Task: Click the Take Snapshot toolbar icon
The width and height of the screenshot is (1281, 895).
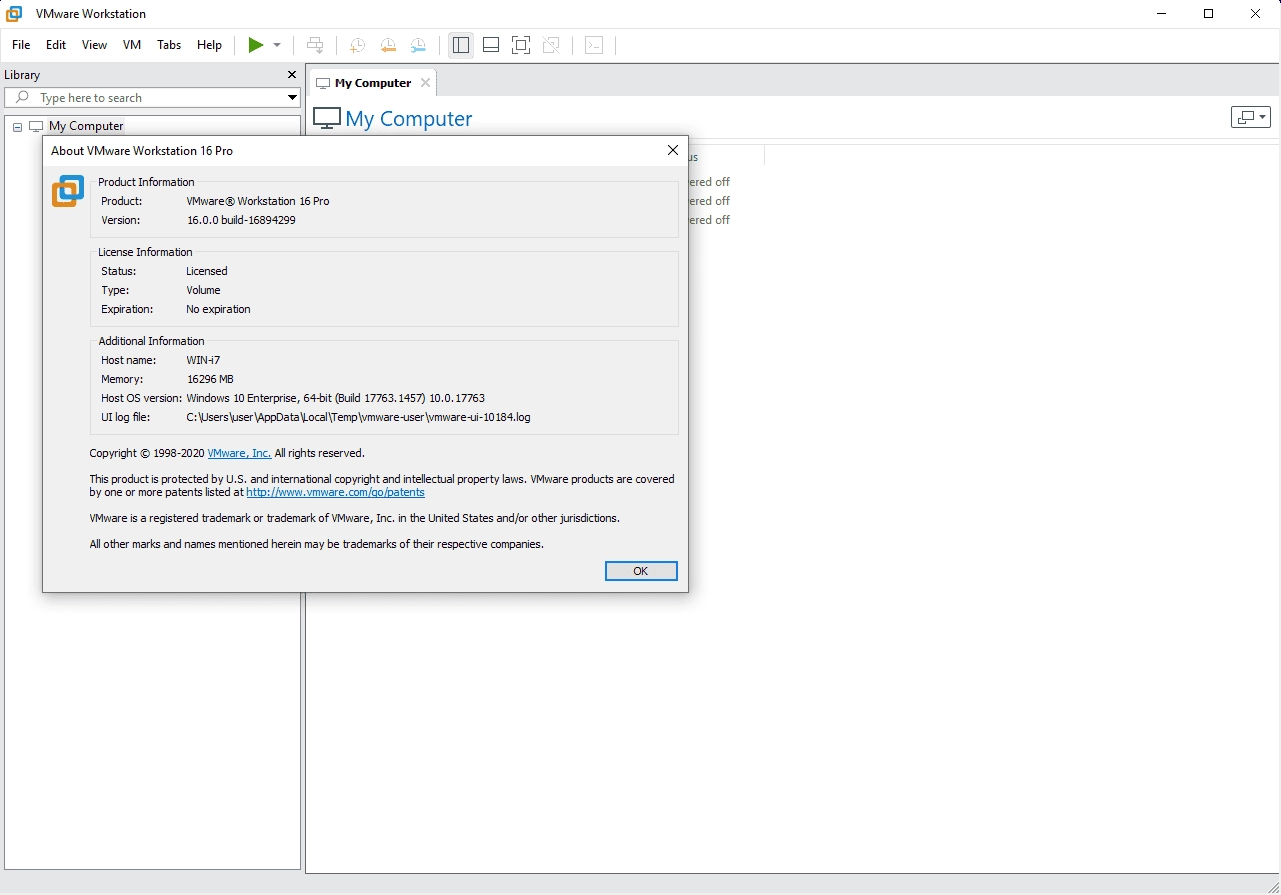Action: [x=357, y=45]
